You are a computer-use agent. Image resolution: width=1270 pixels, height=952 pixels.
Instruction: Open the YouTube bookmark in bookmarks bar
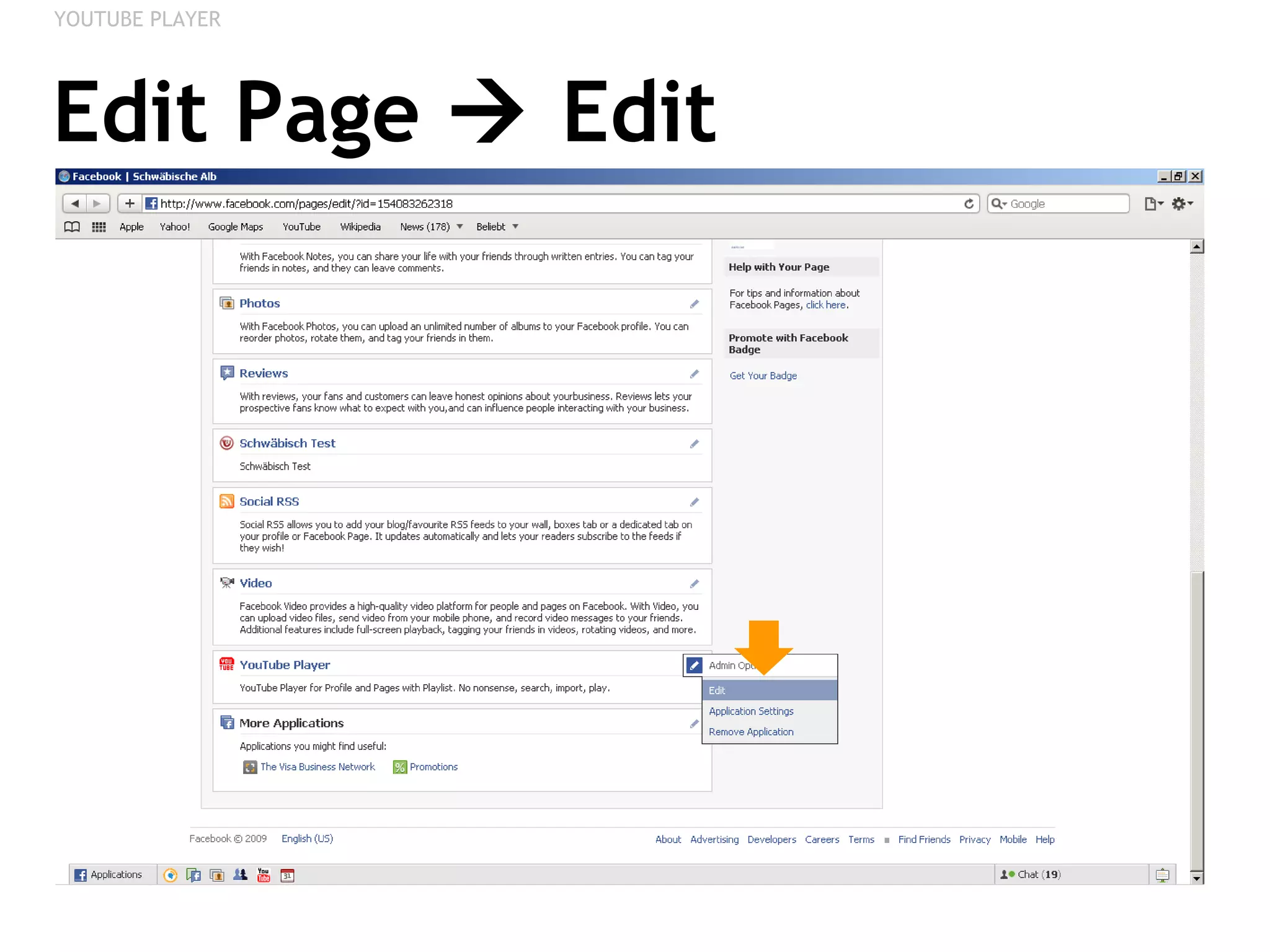[301, 227]
